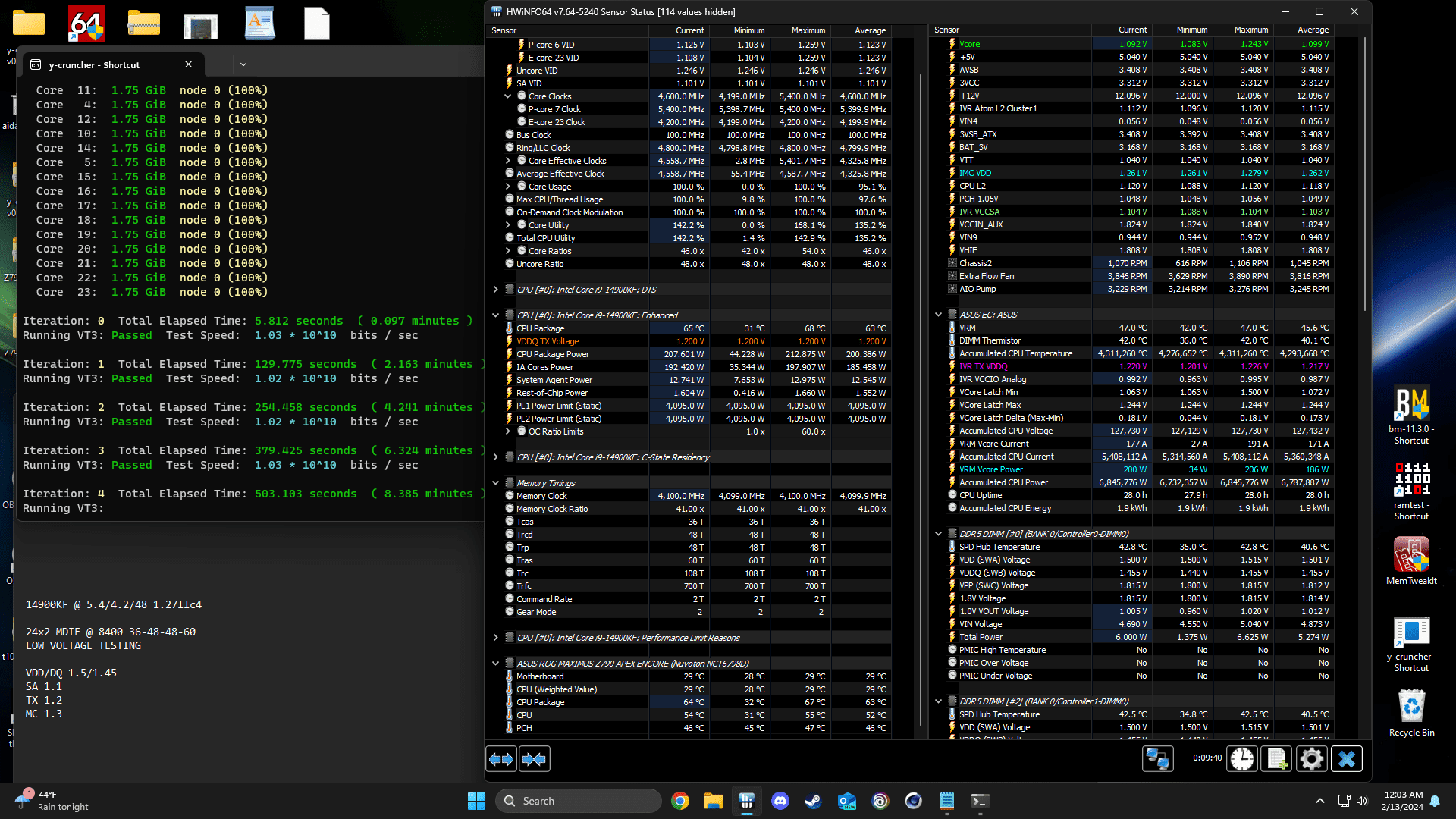Click the Discord icon on the taskbar
The height and width of the screenshot is (819, 1456).
click(780, 801)
